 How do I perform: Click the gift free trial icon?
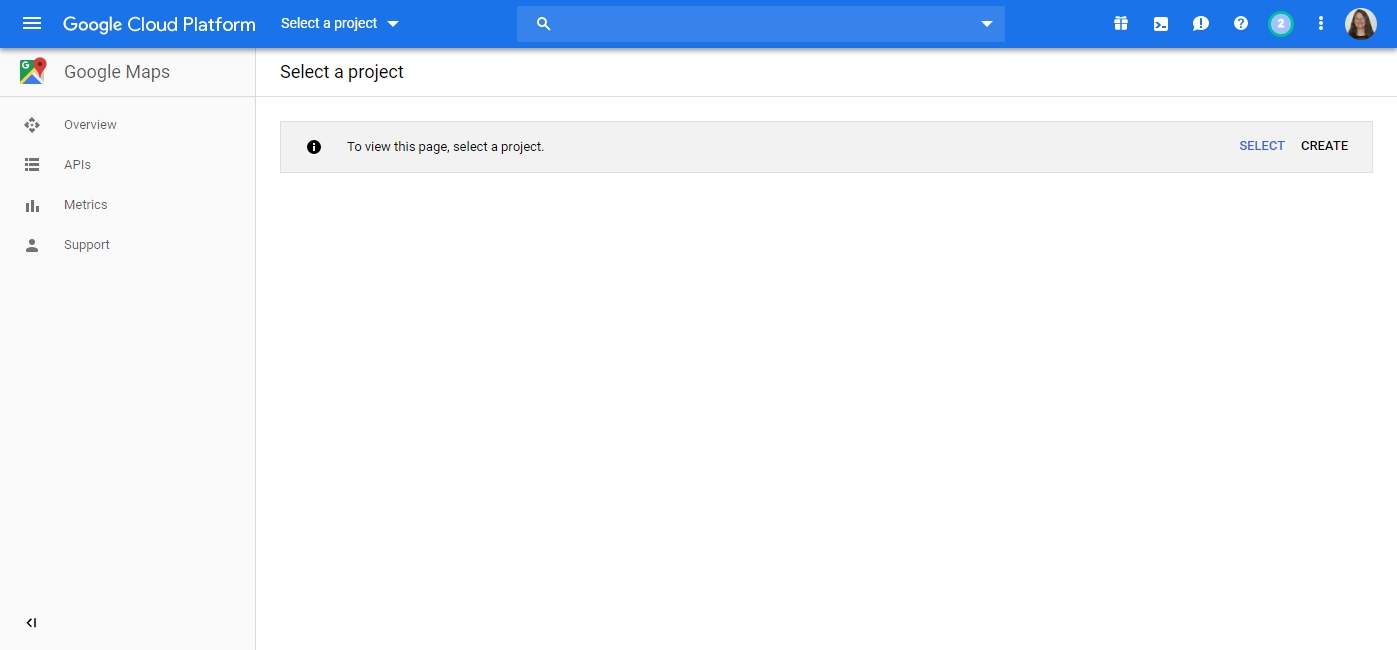pyautogui.click(x=1121, y=24)
